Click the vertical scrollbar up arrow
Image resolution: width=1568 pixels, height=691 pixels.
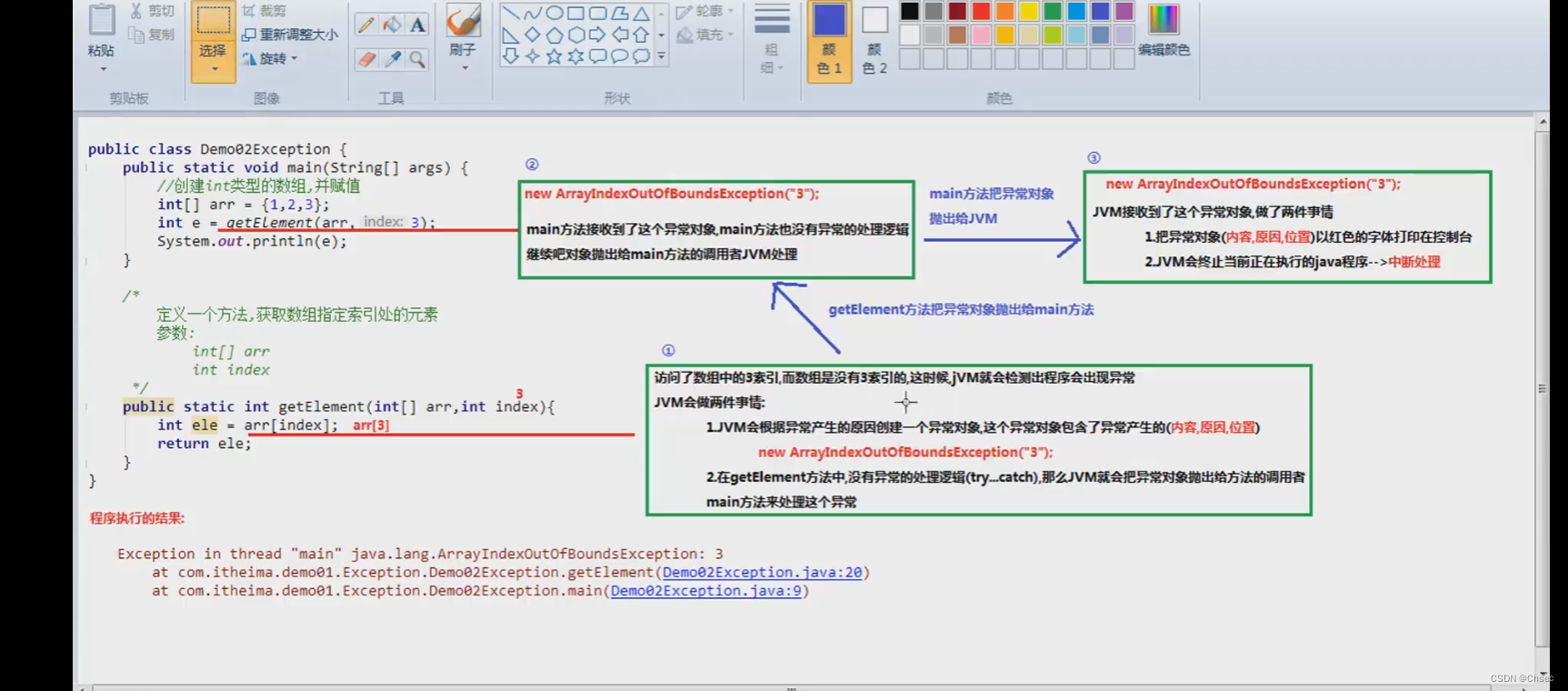[x=1543, y=122]
